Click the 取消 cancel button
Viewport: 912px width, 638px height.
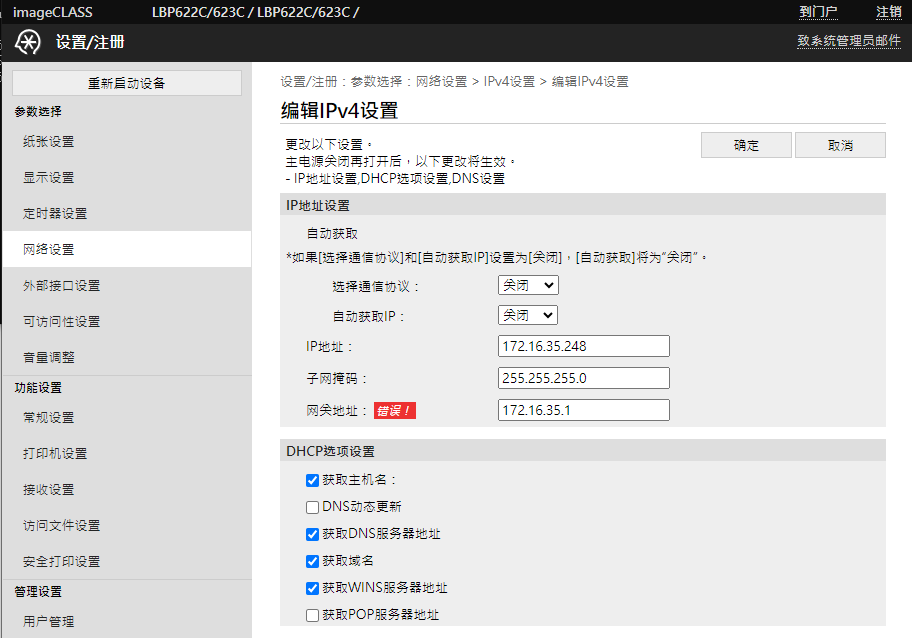pyautogui.click(x=840, y=145)
